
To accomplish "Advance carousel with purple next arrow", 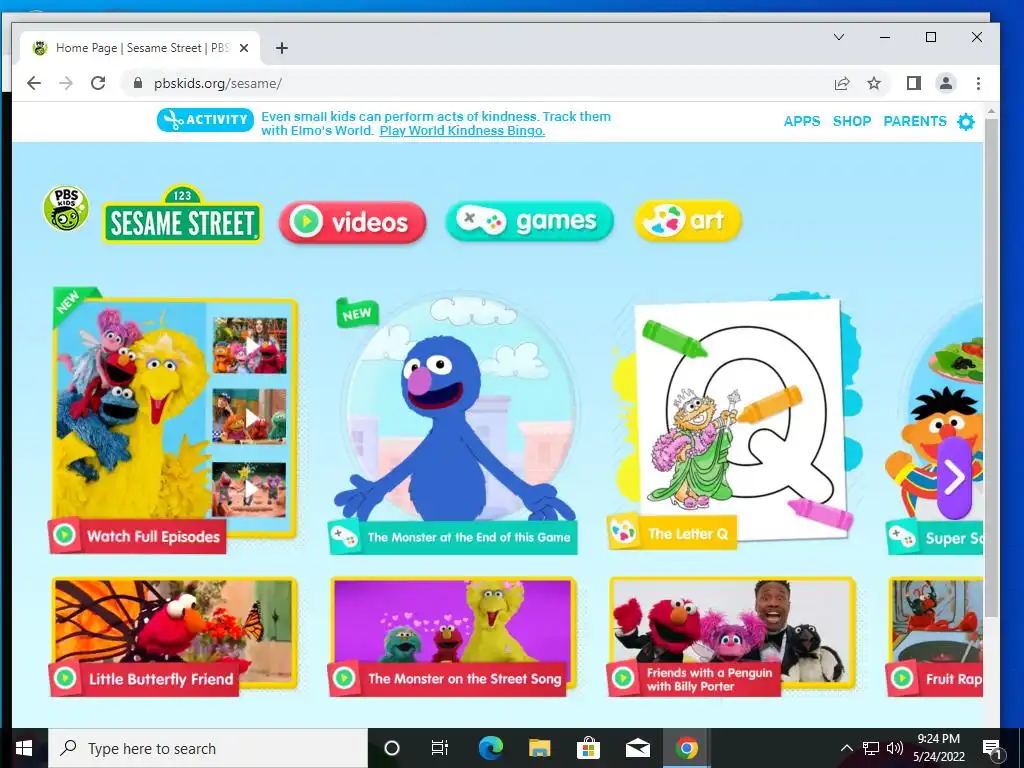I will click(954, 479).
